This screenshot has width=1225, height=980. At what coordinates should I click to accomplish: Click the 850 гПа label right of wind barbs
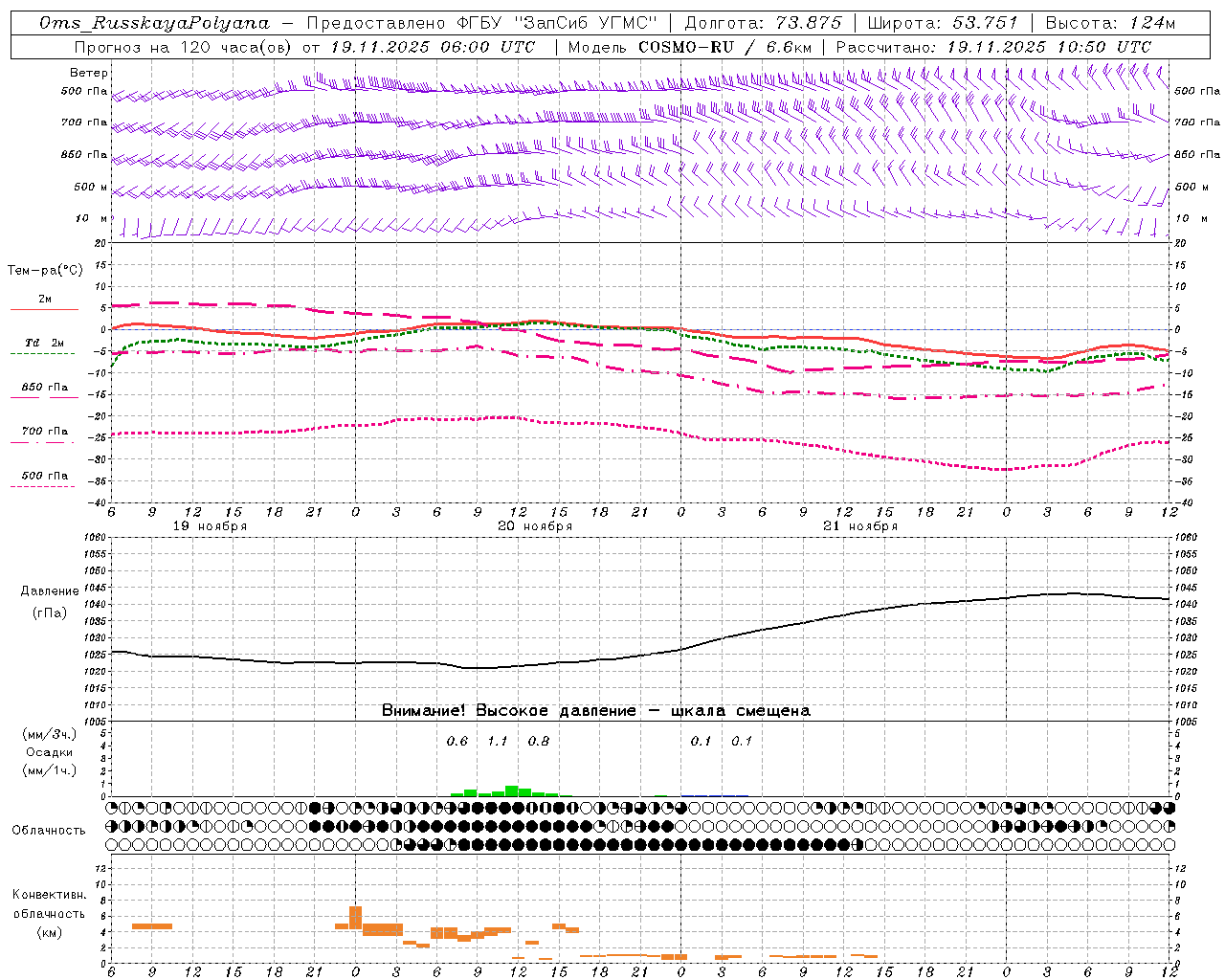(1197, 154)
